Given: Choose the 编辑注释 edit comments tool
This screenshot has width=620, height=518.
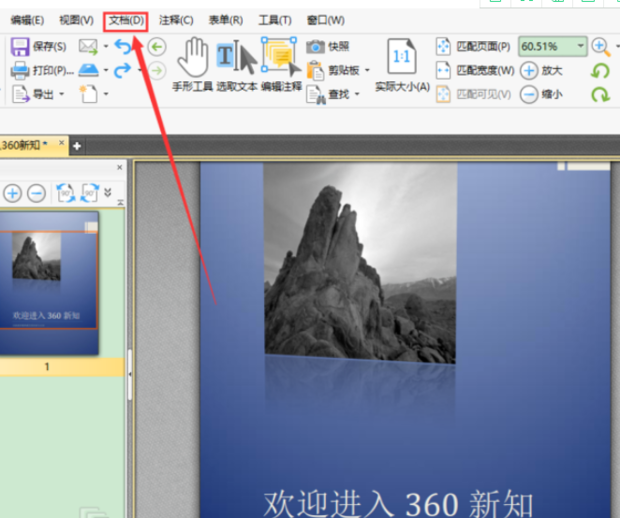Looking at the screenshot, I should click(x=281, y=64).
